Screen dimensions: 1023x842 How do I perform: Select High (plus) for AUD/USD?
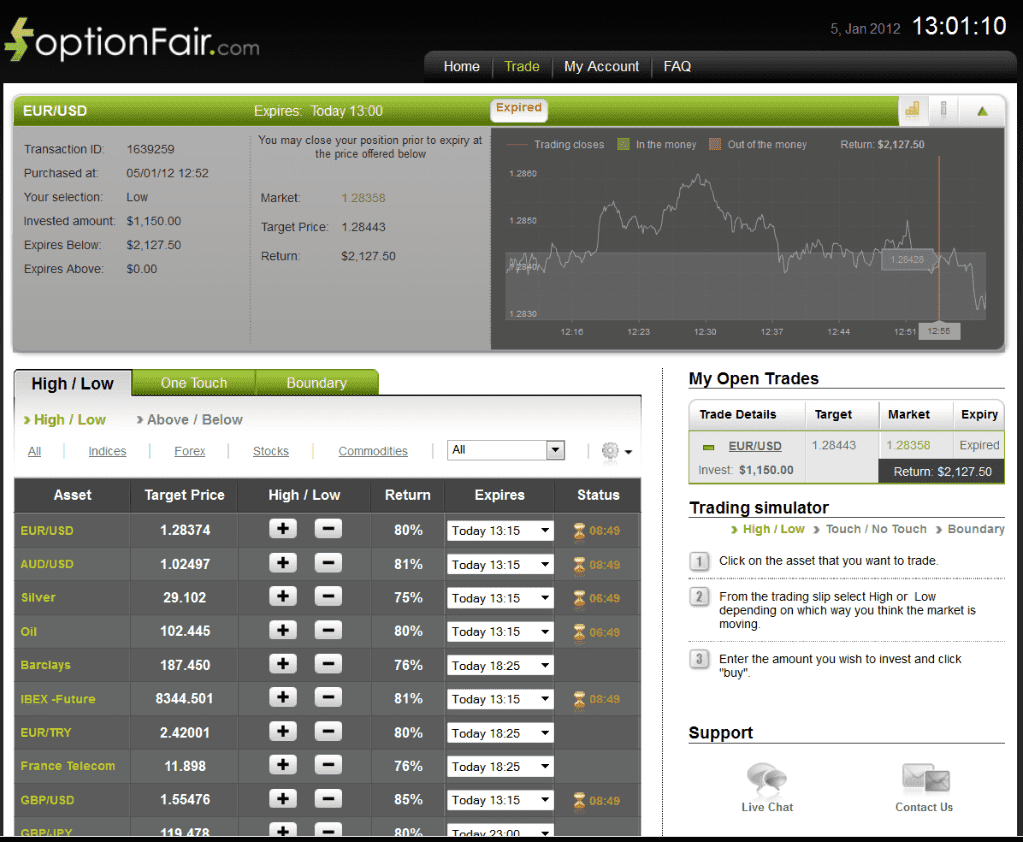pyautogui.click(x=283, y=563)
